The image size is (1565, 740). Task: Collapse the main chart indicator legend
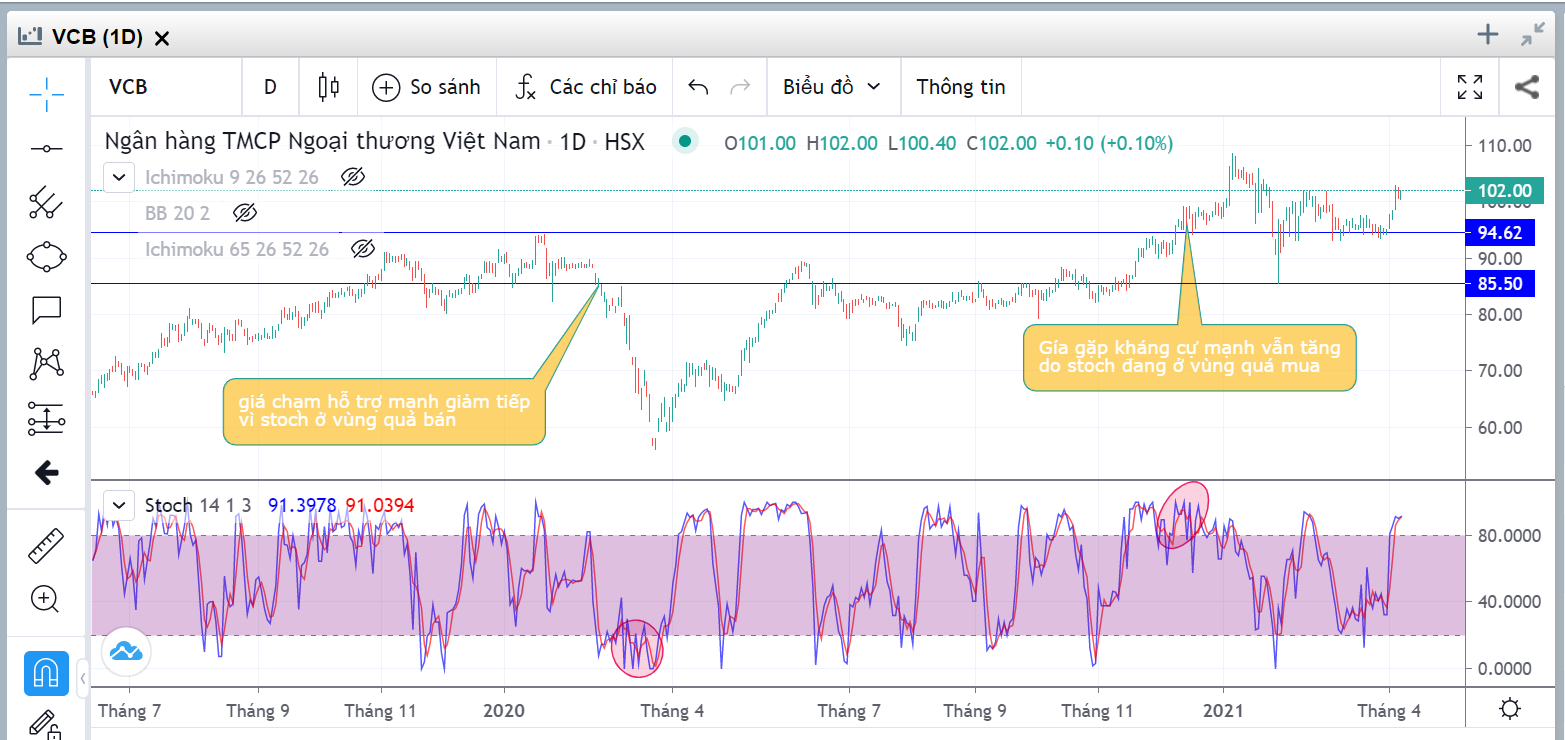click(119, 178)
